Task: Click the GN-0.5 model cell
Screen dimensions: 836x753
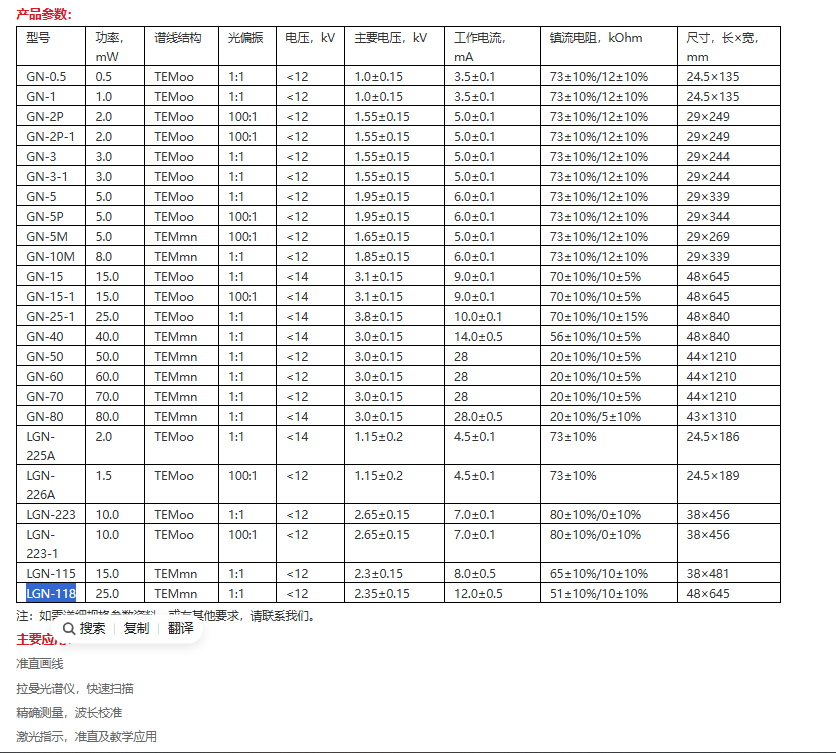Action: [x=47, y=77]
